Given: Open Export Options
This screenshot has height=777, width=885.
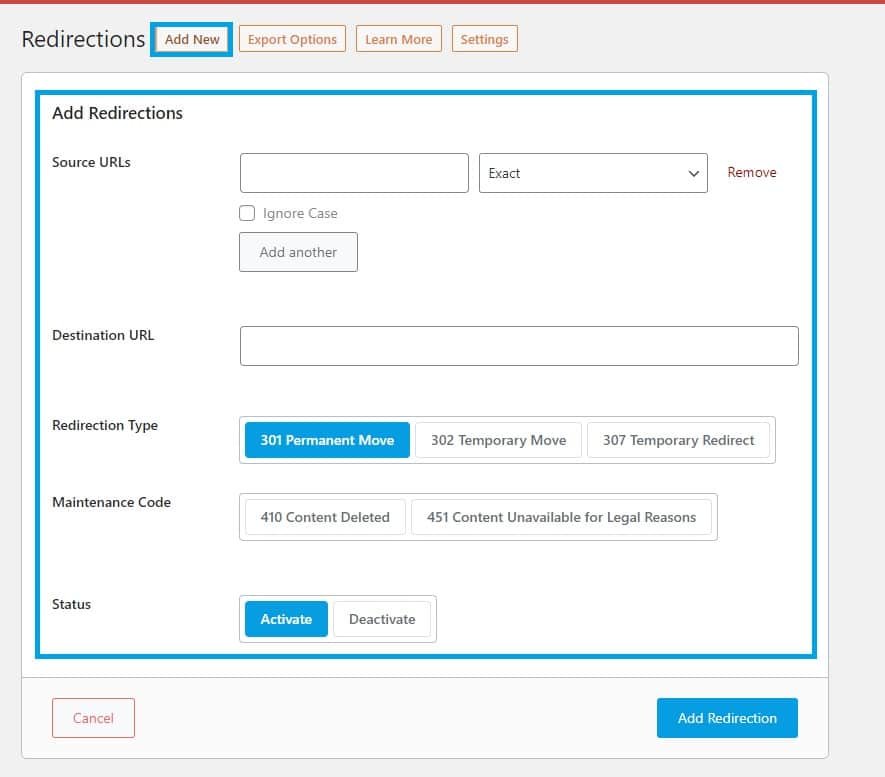Looking at the screenshot, I should [x=292, y=39].
